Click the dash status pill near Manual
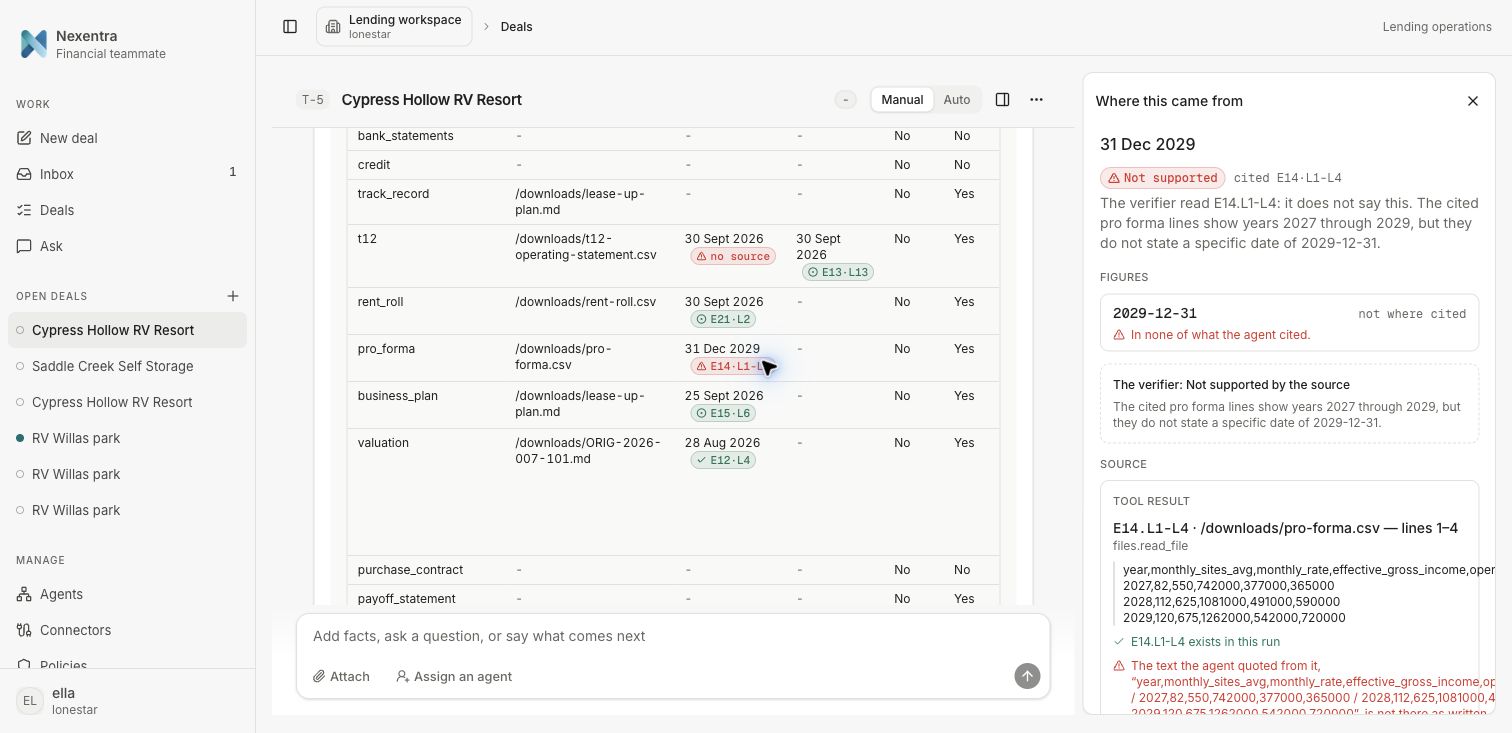 tap(846, 99)
